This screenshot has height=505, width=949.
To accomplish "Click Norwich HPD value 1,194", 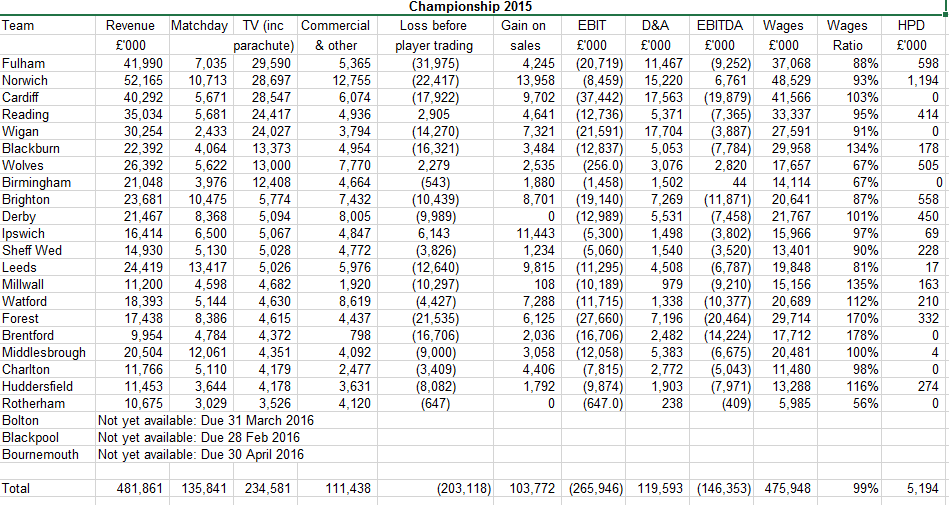I will coord(924,81).
